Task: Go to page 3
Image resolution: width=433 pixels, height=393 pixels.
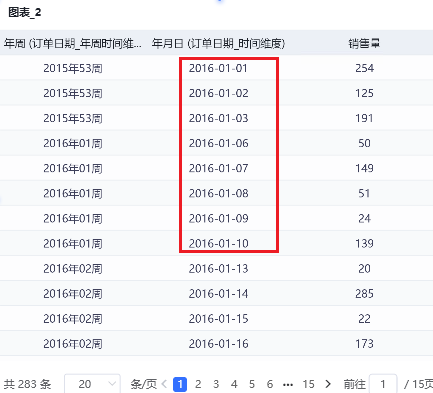Action: (x=216, y=384)
